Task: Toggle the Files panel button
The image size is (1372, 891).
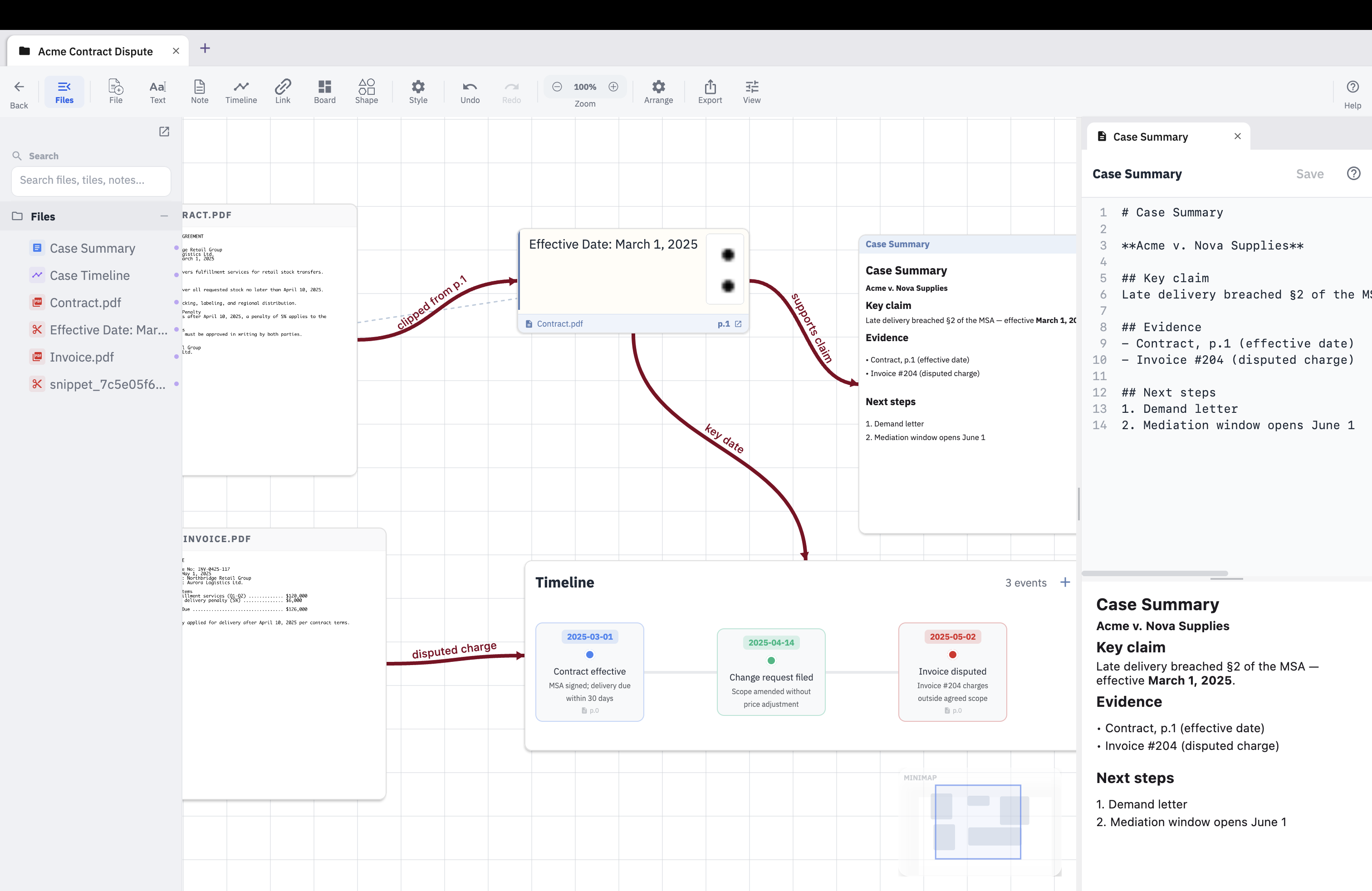Action: 64,92
